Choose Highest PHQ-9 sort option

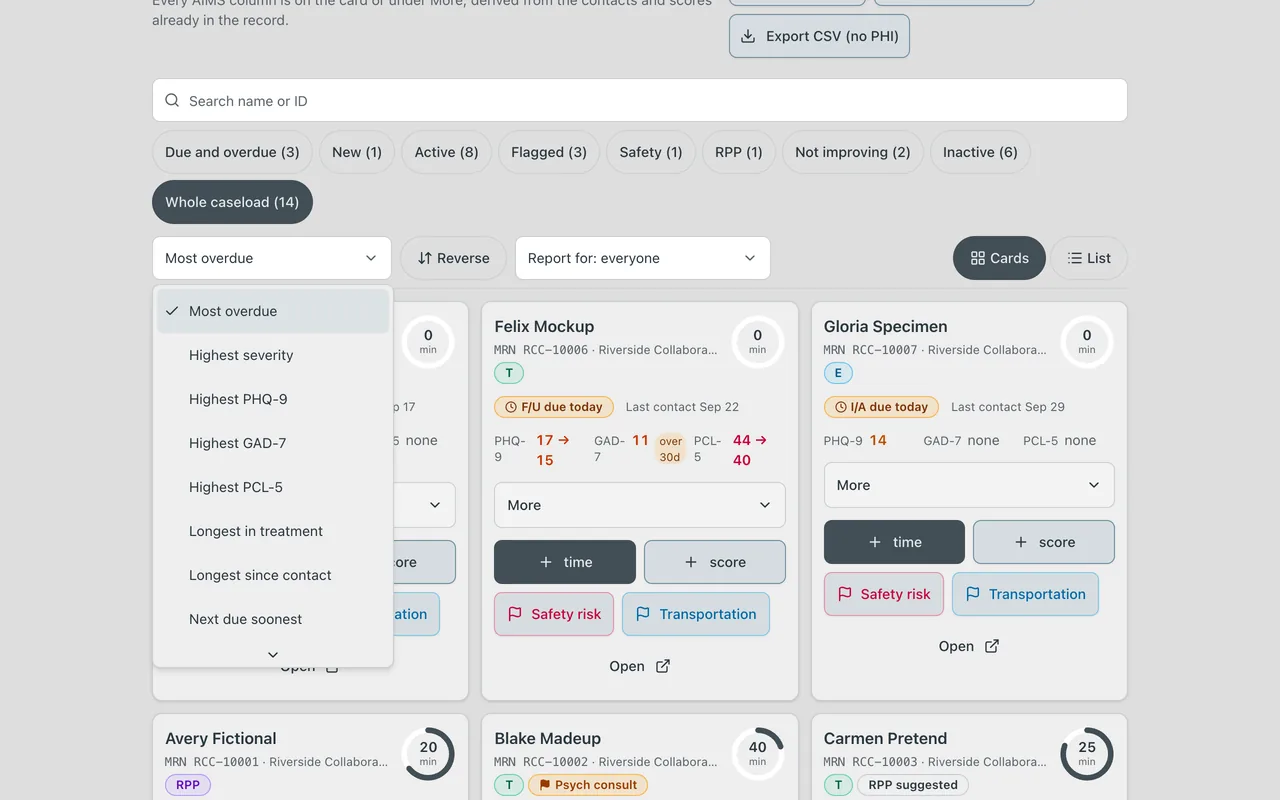tap(273, 399)
